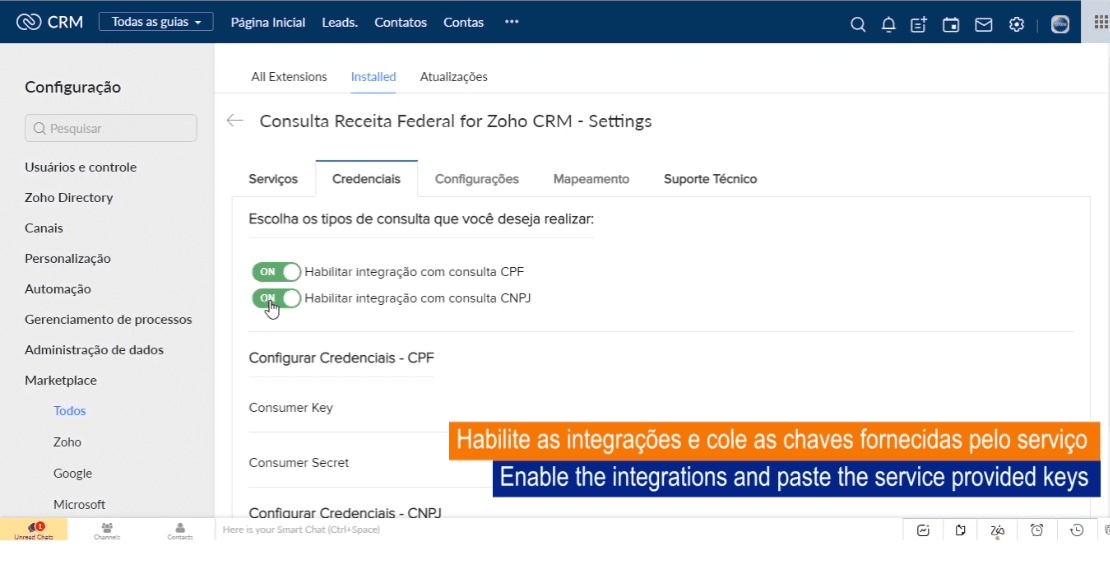This screenshot has height=573, width=1110.
Task: Disable the CNPJ consultation integration toggle
Action: (x=276, y=298)
